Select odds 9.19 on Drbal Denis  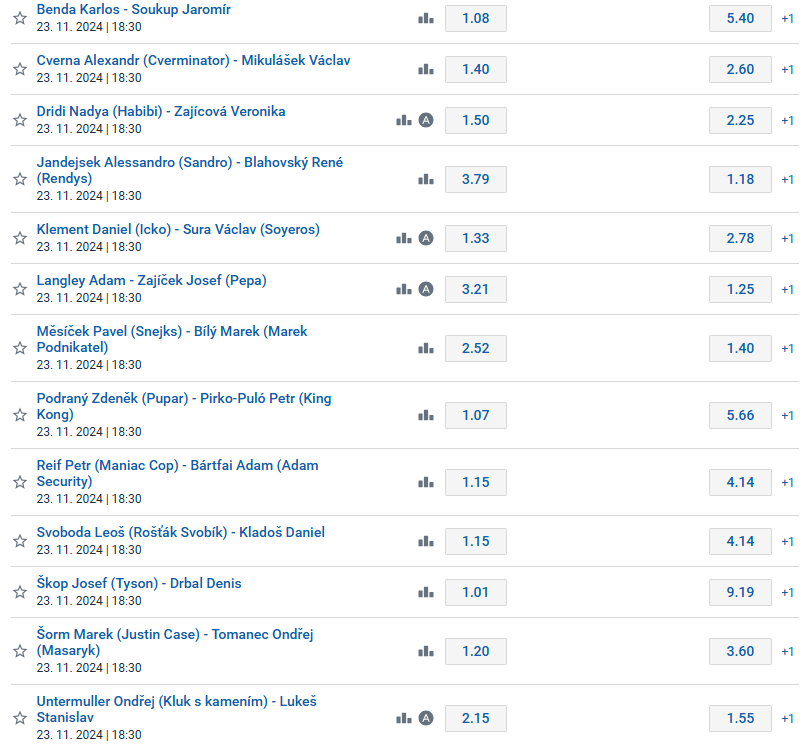click(x=740, y=592)
